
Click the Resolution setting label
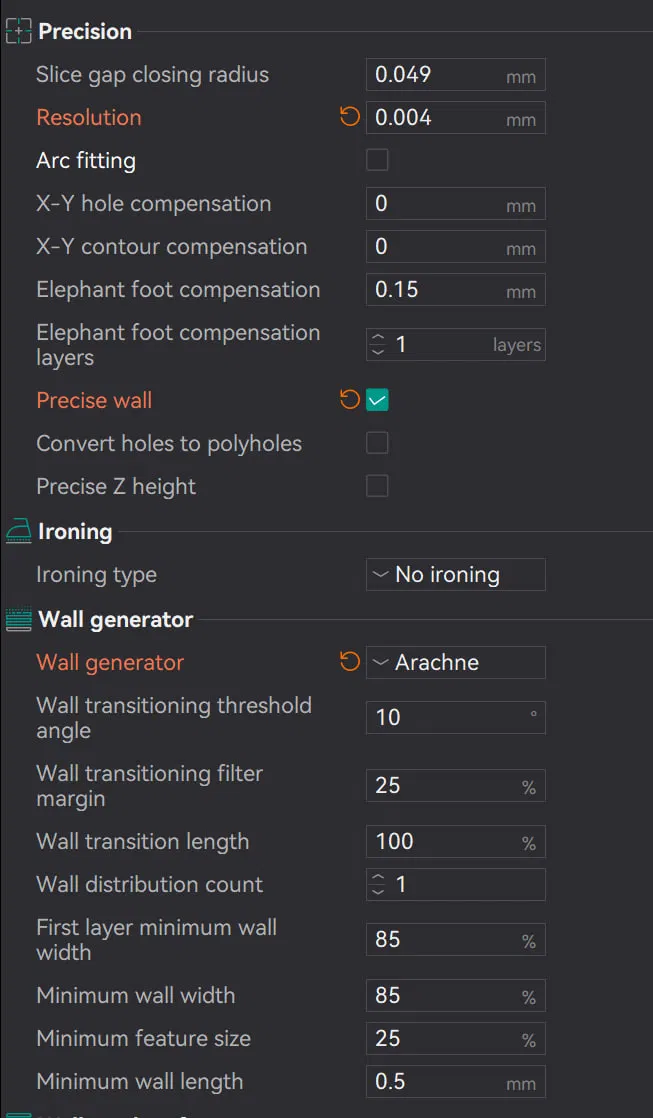(89, 118)
